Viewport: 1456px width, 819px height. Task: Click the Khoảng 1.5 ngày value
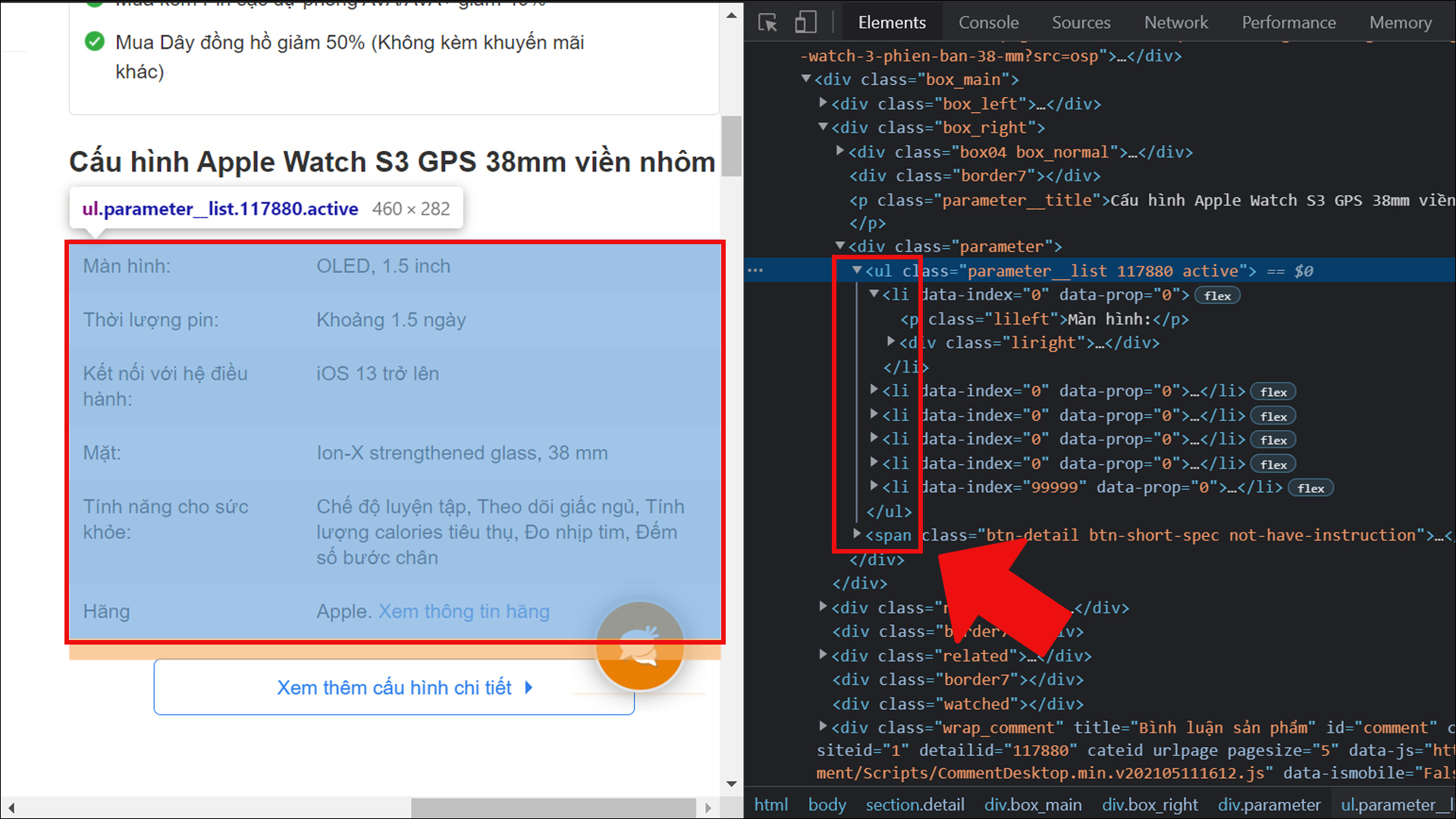[x=391, y=320]
